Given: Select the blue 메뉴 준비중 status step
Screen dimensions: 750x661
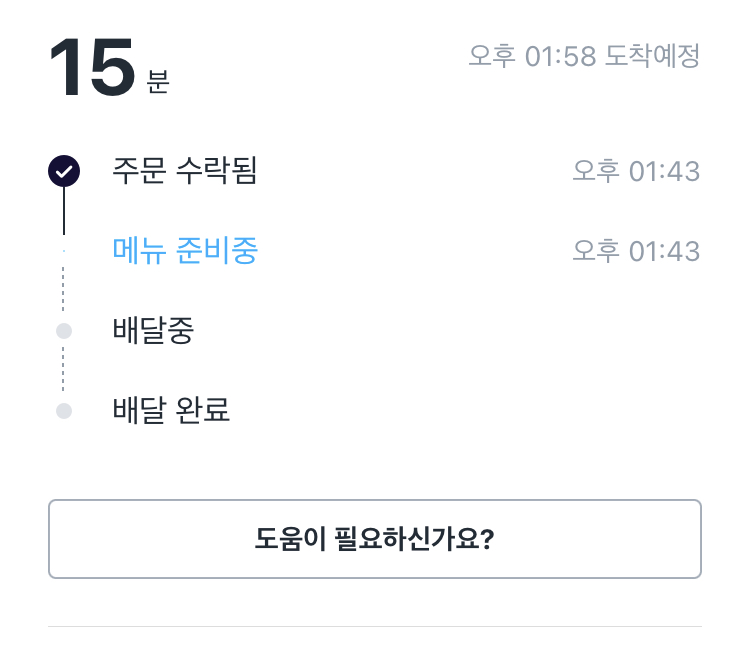Looking at the screenshot, I should pyautogui.click(x=185, y=250).
